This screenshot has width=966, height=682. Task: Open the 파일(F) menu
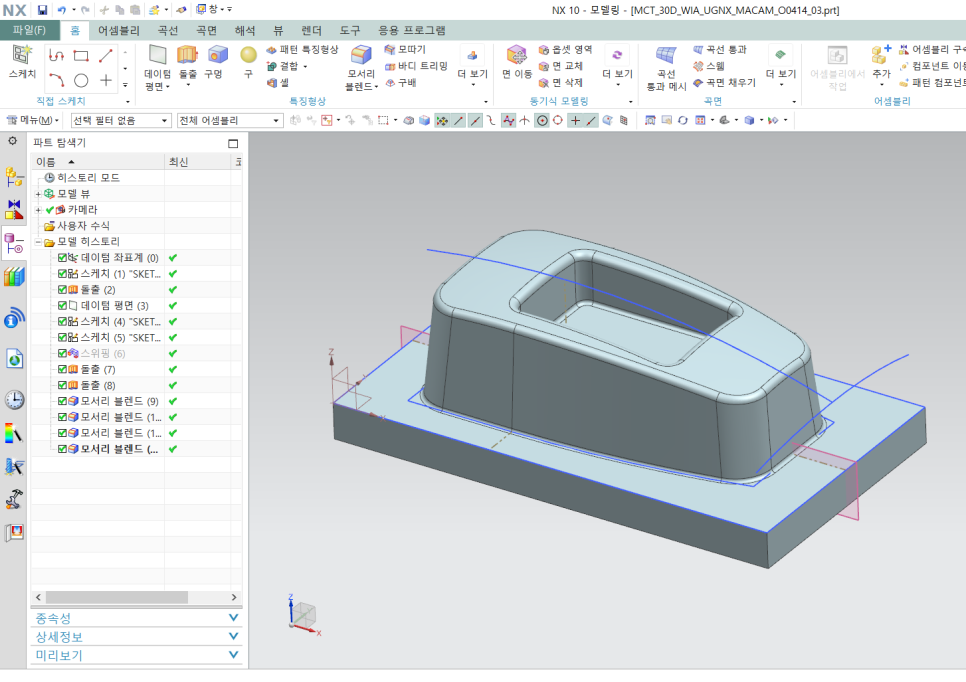click(x=30, y=30)
